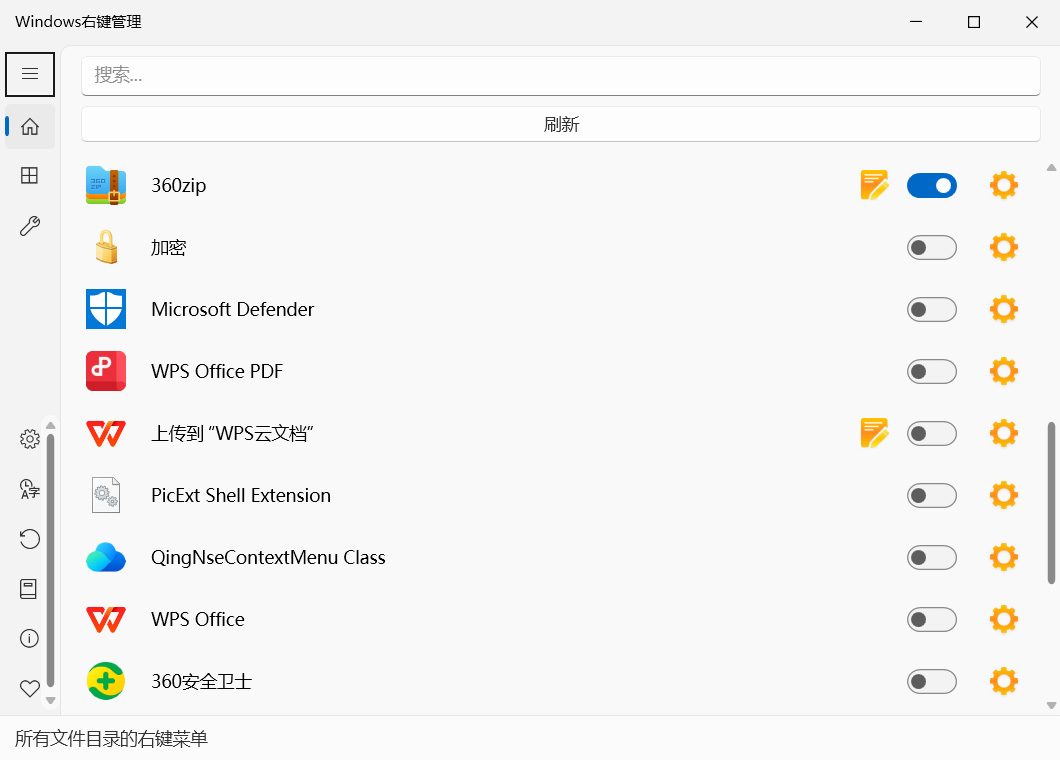
Task: Enable the WPS Office PDF toggle
Action: pyautogui.click(x=932, y=371)
